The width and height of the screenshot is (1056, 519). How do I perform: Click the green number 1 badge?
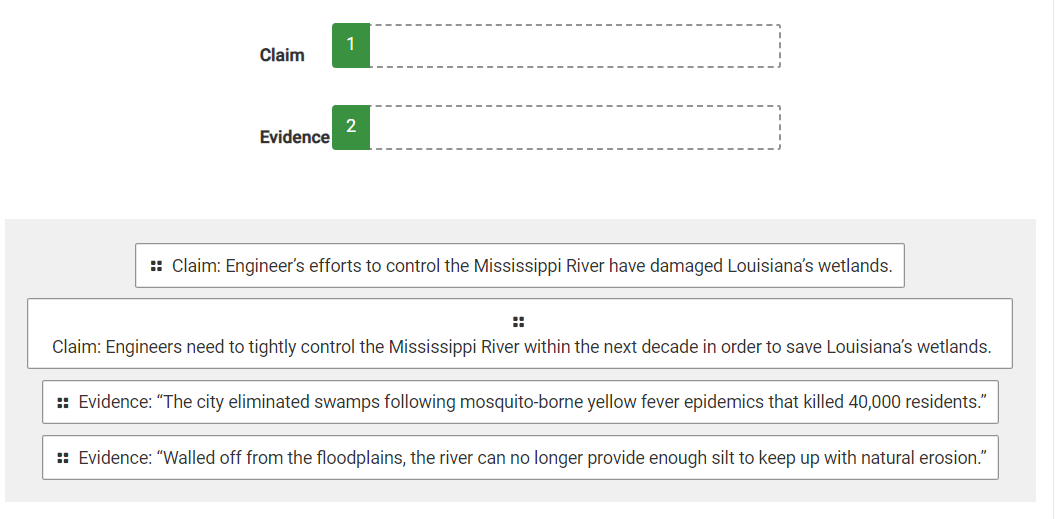pos(351,45)
